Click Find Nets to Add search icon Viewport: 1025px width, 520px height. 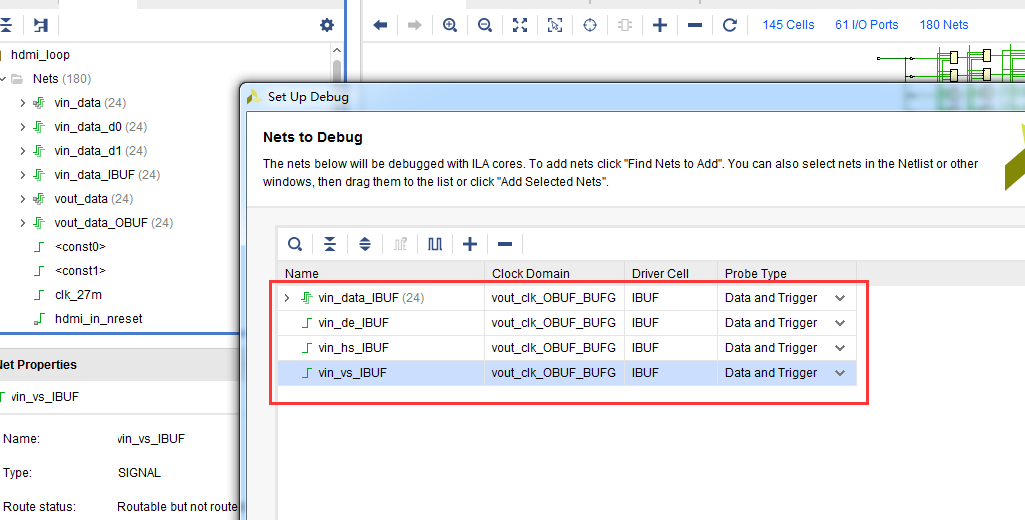295,244
